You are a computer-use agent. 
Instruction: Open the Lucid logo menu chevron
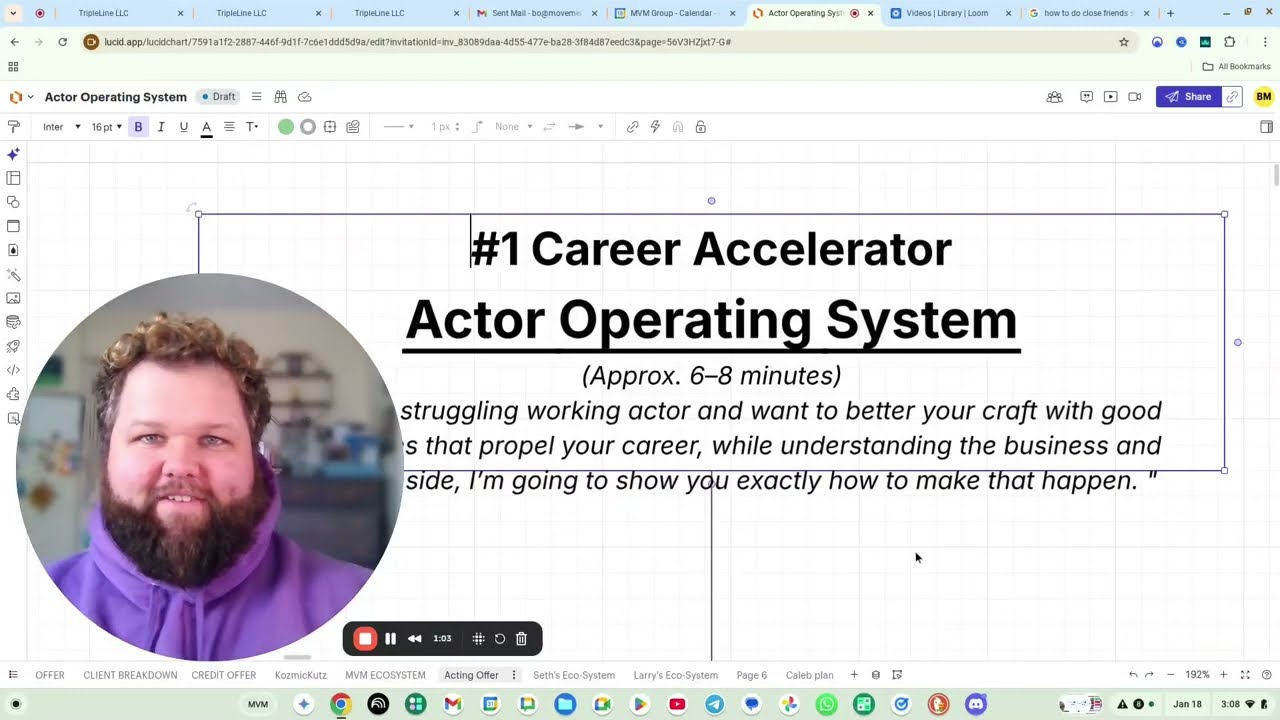tap(30, 97)
